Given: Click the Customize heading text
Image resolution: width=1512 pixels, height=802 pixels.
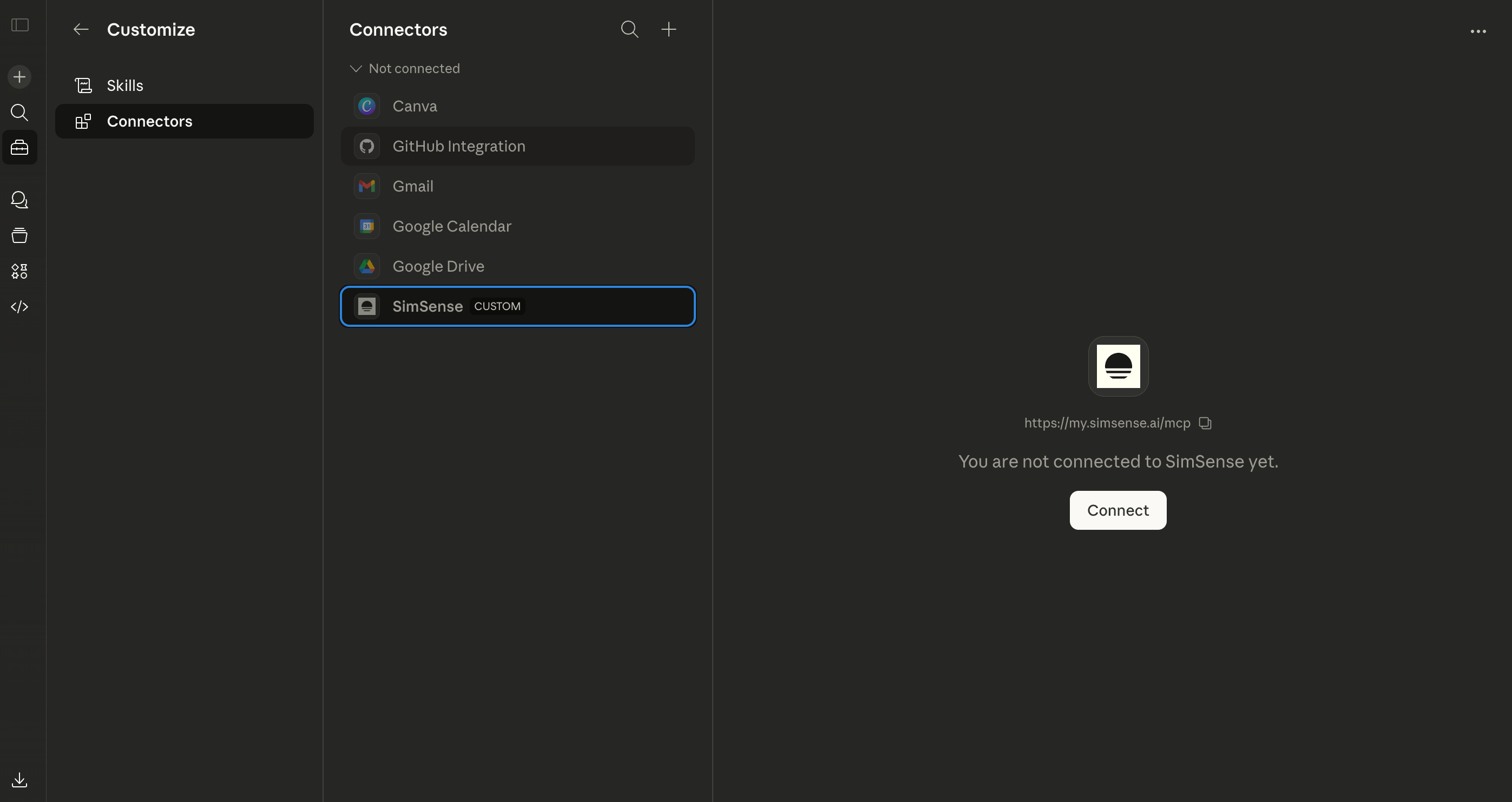Looking at the screenshot, I should (151, 29).
